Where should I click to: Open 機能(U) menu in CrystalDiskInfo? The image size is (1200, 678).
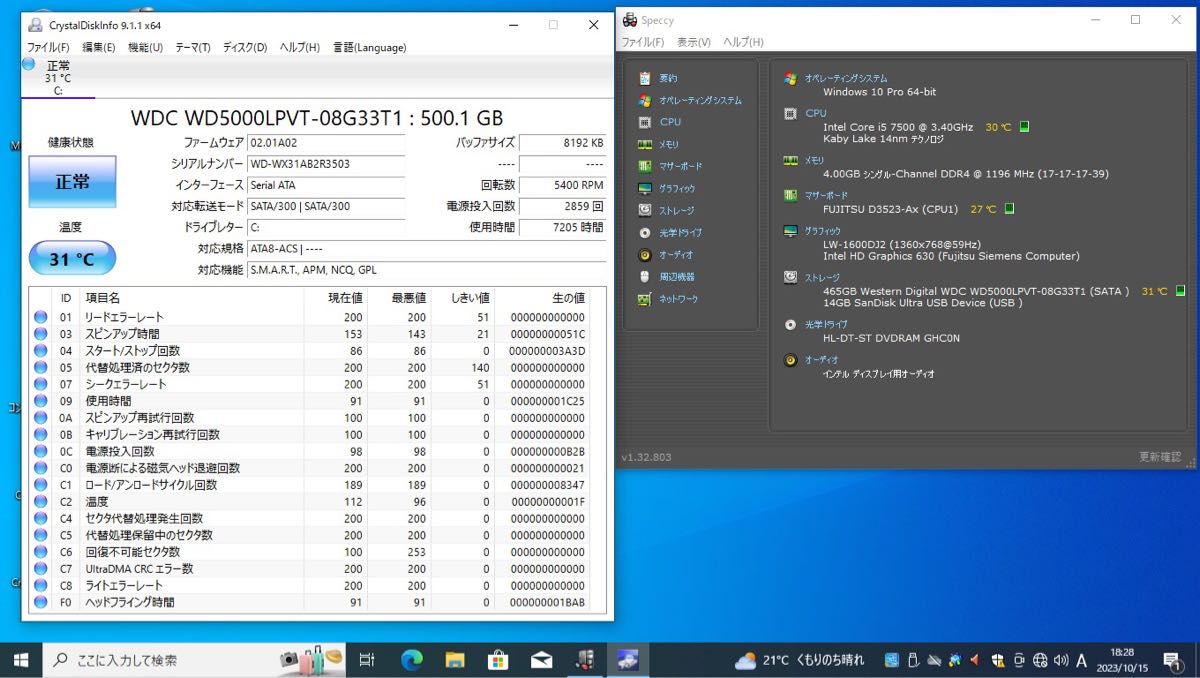pos(145,47)
